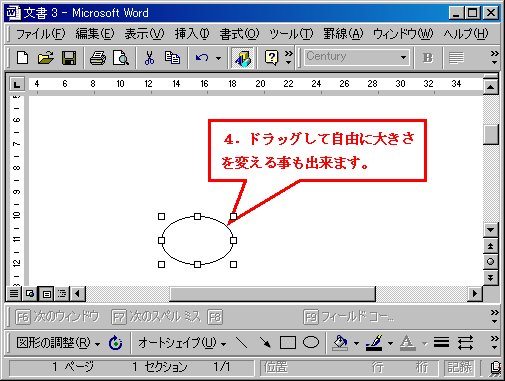This screenshot has height=381, width=505.
Task: Open the Century font dropdown
Action: tap(403, 57)
